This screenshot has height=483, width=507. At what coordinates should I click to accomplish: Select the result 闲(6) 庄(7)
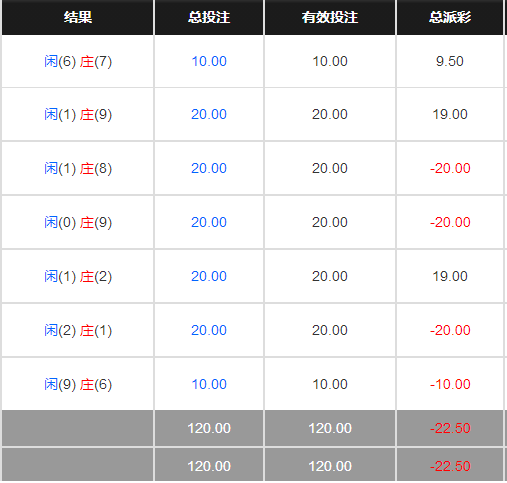click(78, 62)
